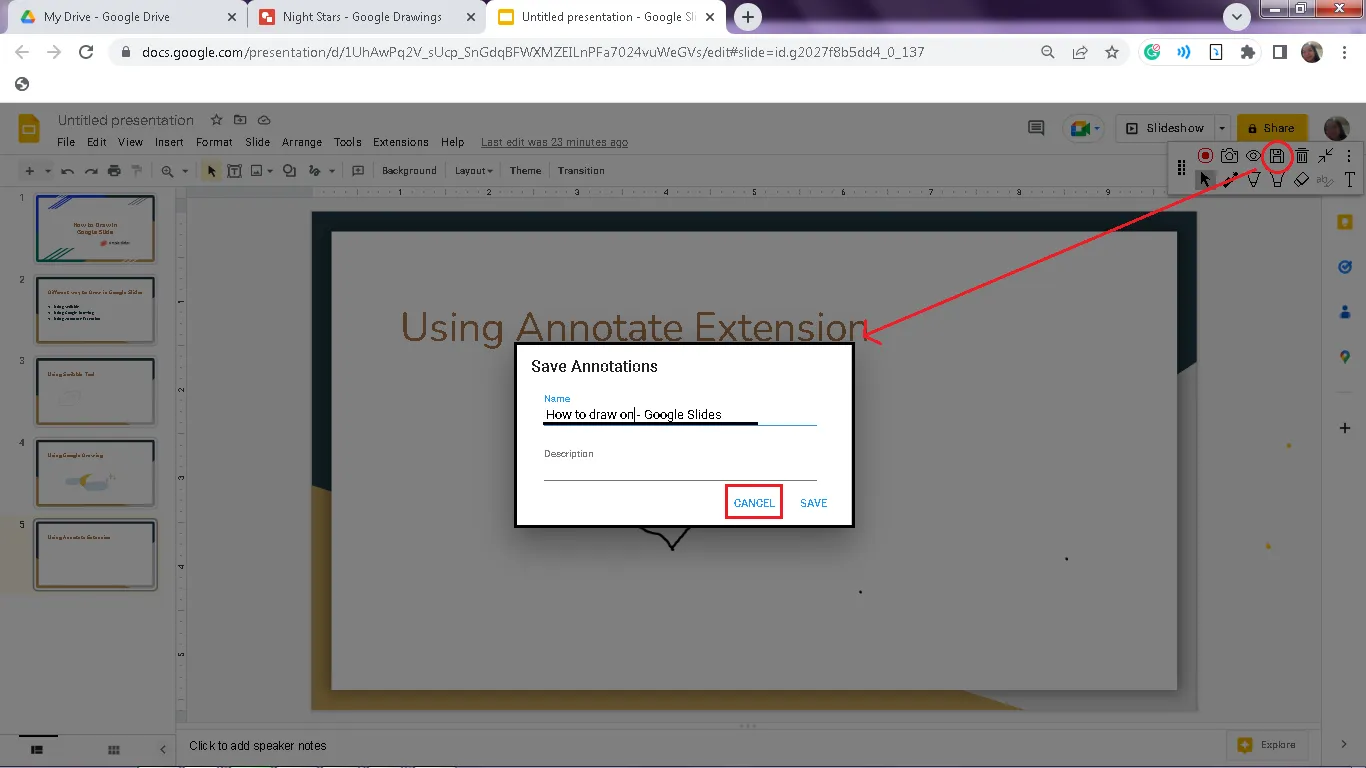Click CANCEL in the Save Annotations dialog
The image size is (1366, 768).
coord(754,503)
